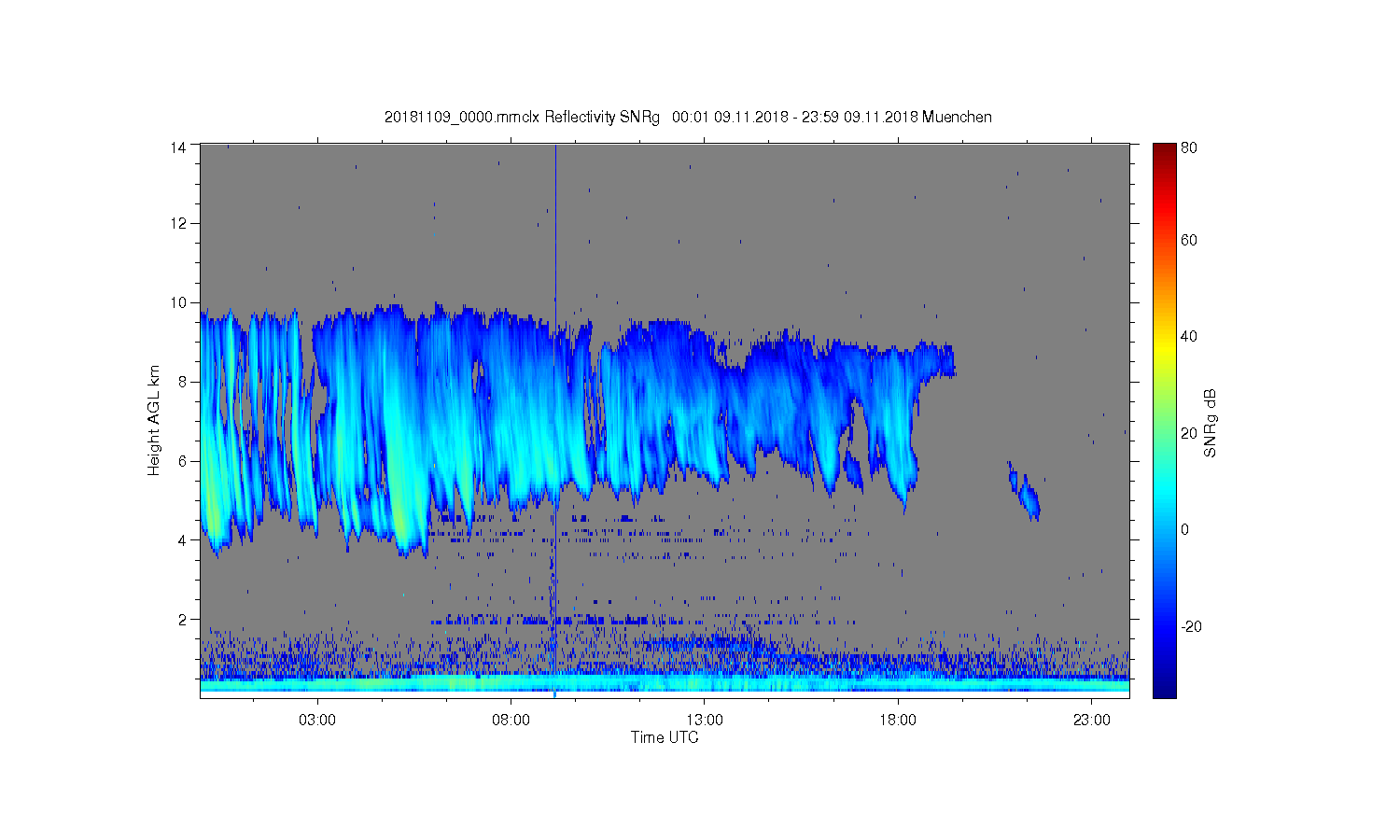Click the "13:00" time axis tick label

(705, 721)
